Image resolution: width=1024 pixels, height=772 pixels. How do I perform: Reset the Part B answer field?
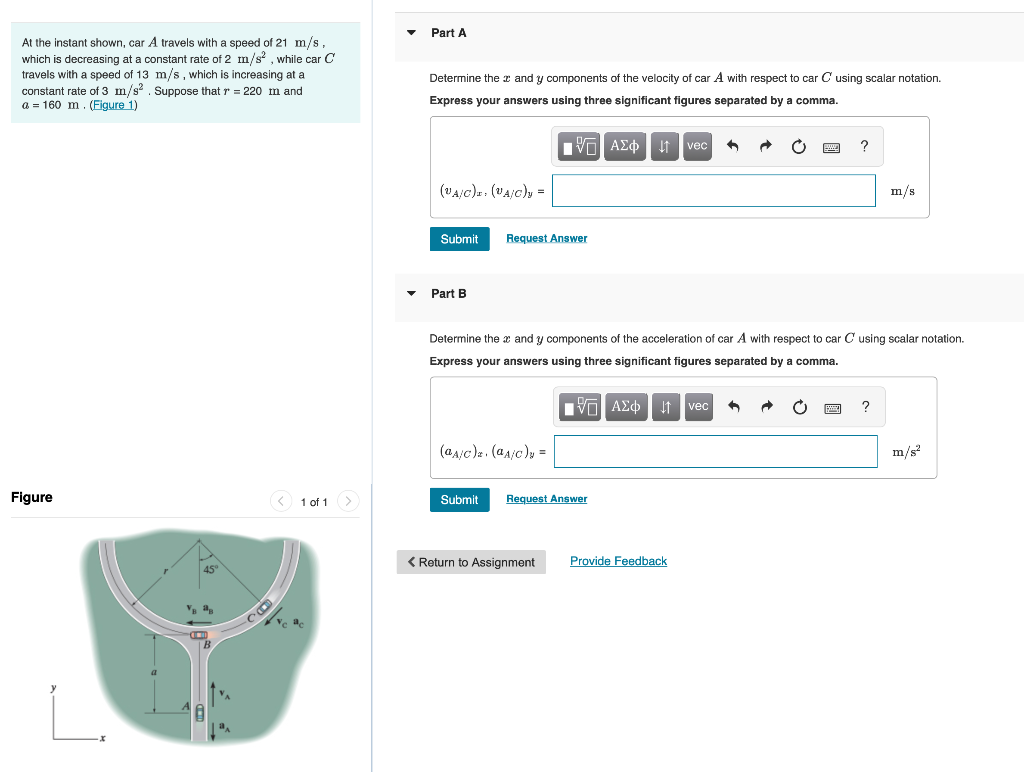click(x=799, y=408)
